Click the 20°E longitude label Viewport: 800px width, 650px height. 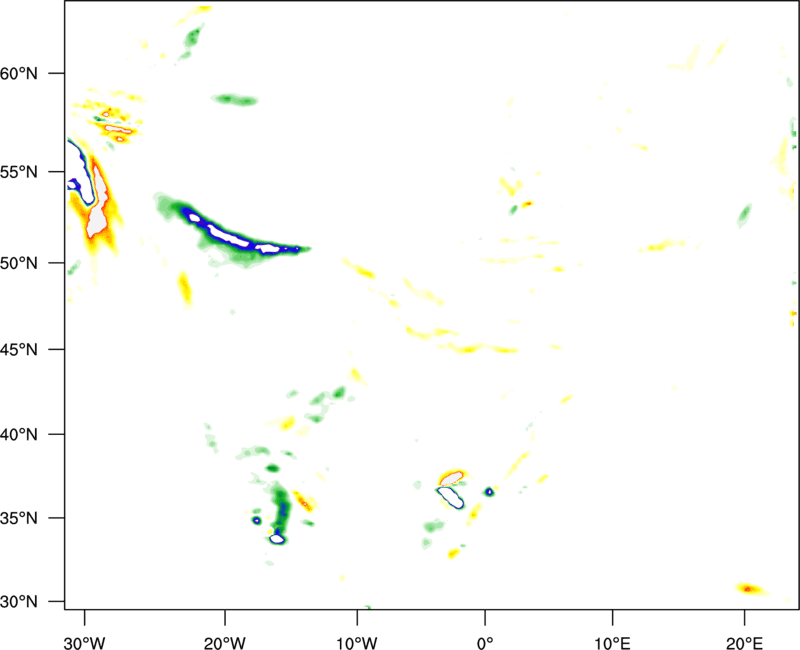(x=744, y=643)
